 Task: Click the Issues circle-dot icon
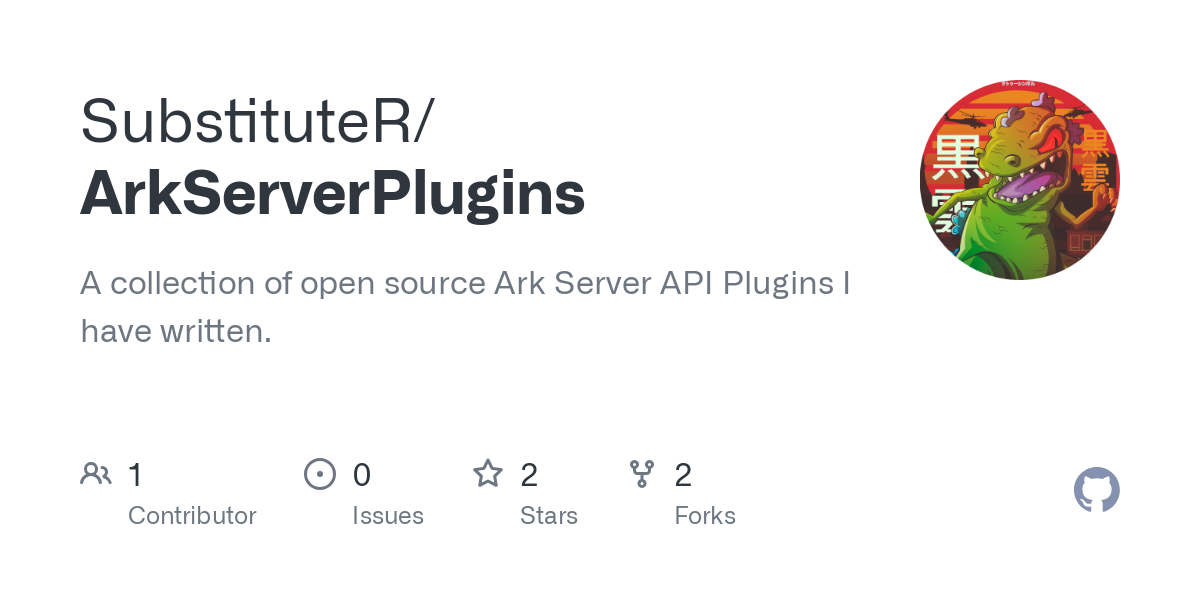(320, 474)
